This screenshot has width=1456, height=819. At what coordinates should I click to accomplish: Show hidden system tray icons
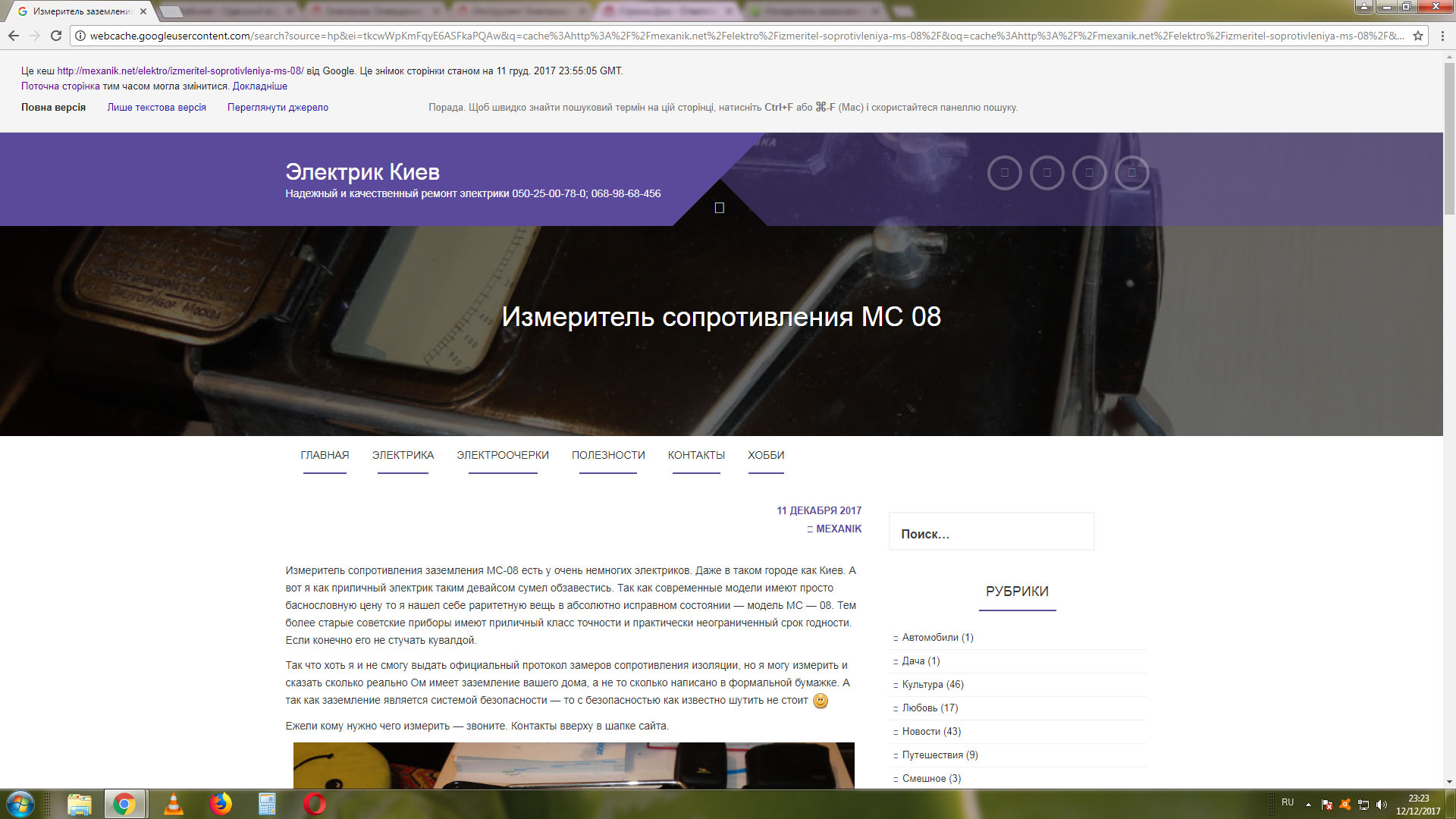point(1308,805)
